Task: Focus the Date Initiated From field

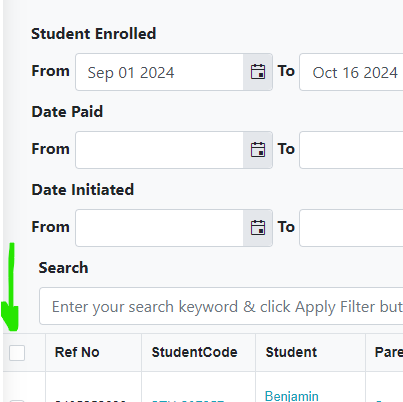Action: pyautogui.click(x=159, y=228)
